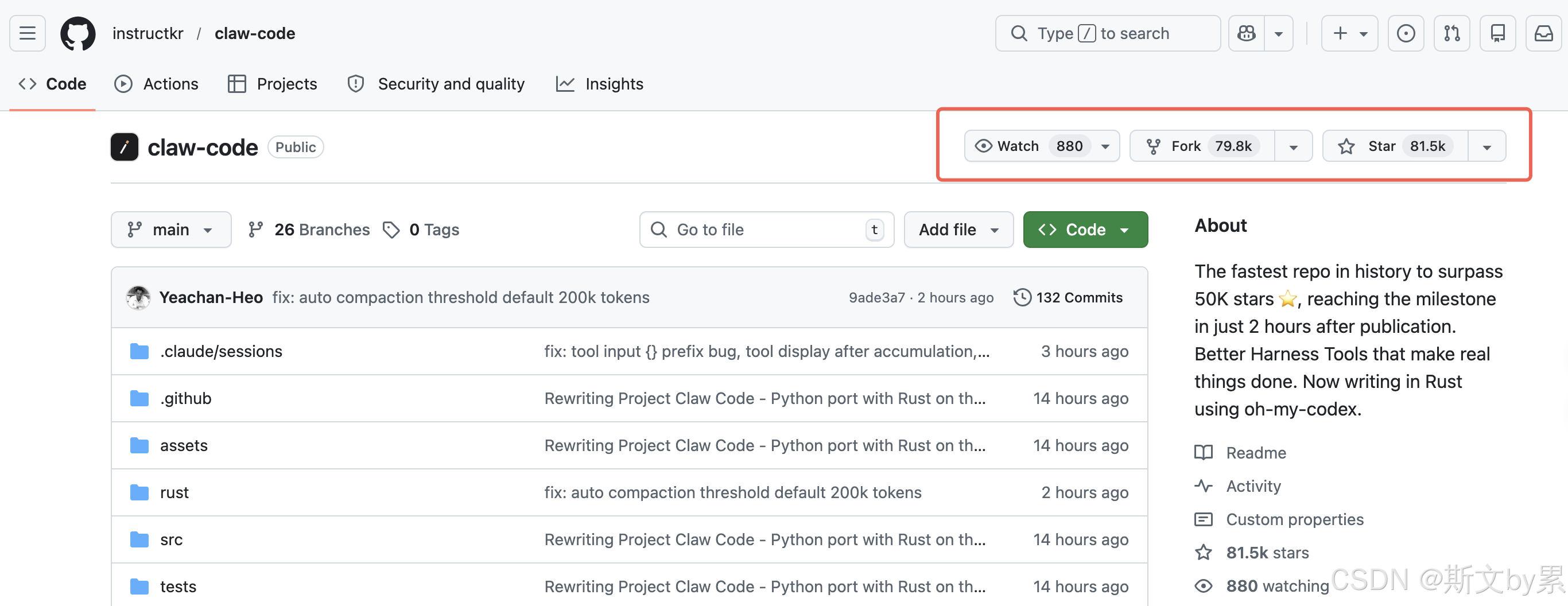Open the instructkr owner link

[x=148, y=33]
